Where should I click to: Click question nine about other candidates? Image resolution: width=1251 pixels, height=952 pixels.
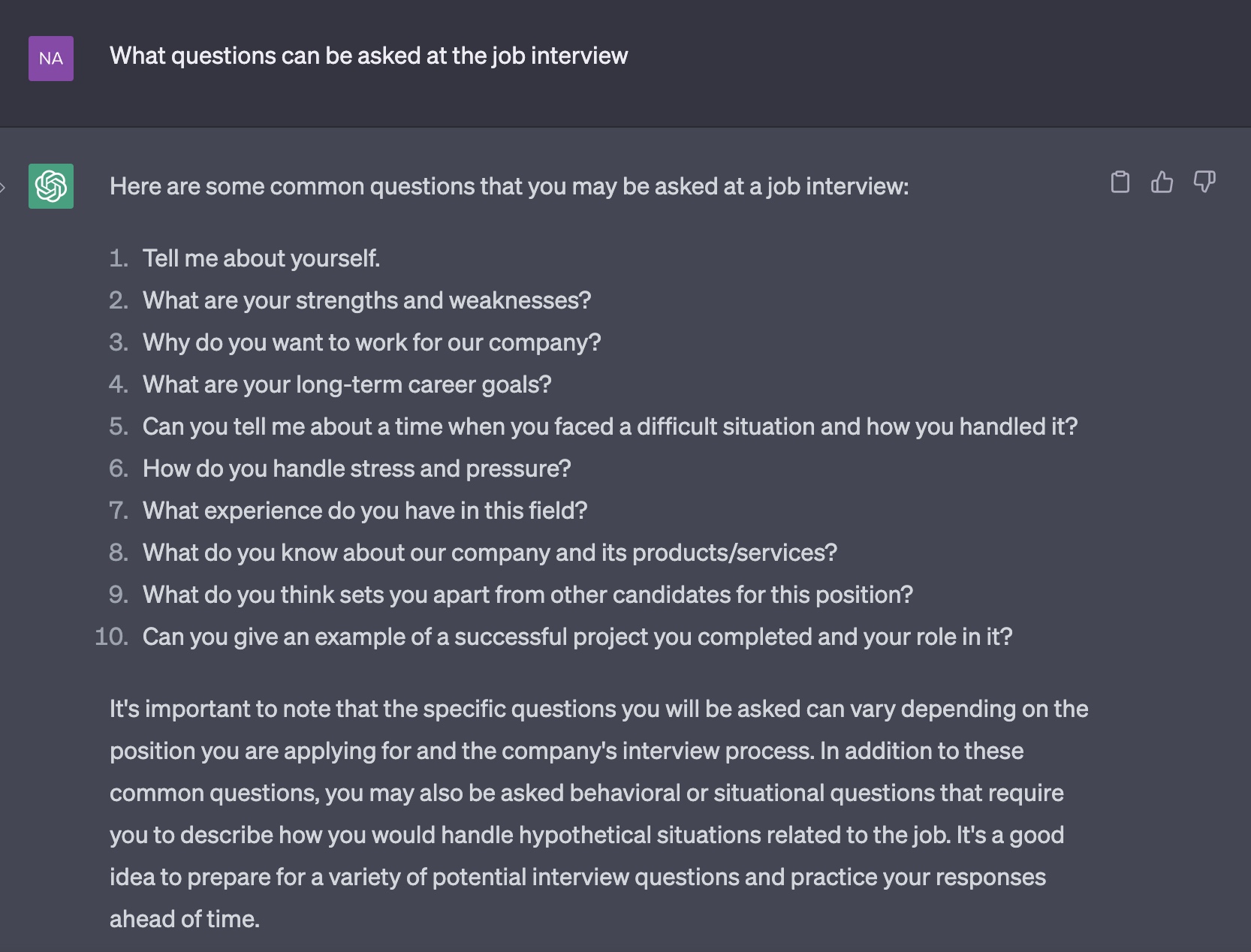tap(528, 595)
